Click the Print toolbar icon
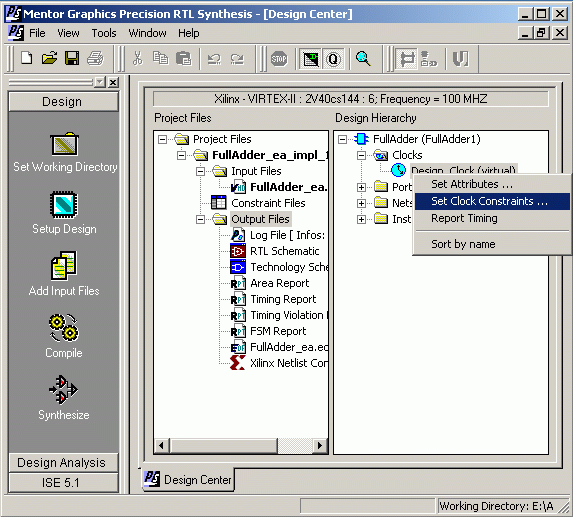Viewport: 573px width, 517px height. point(95,58)
